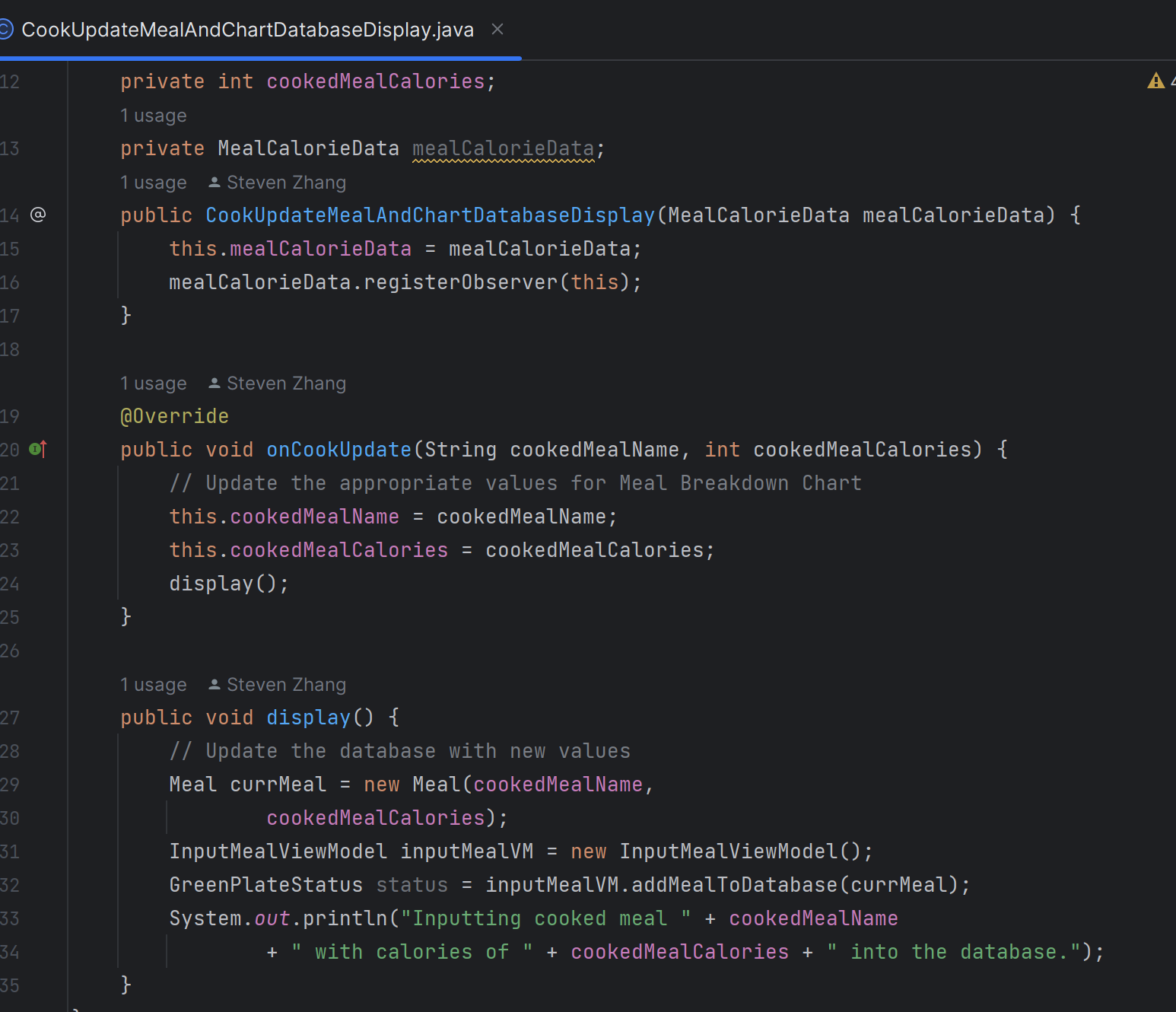
Task: Open the warnings inspection indicator
Action: 1160,81
